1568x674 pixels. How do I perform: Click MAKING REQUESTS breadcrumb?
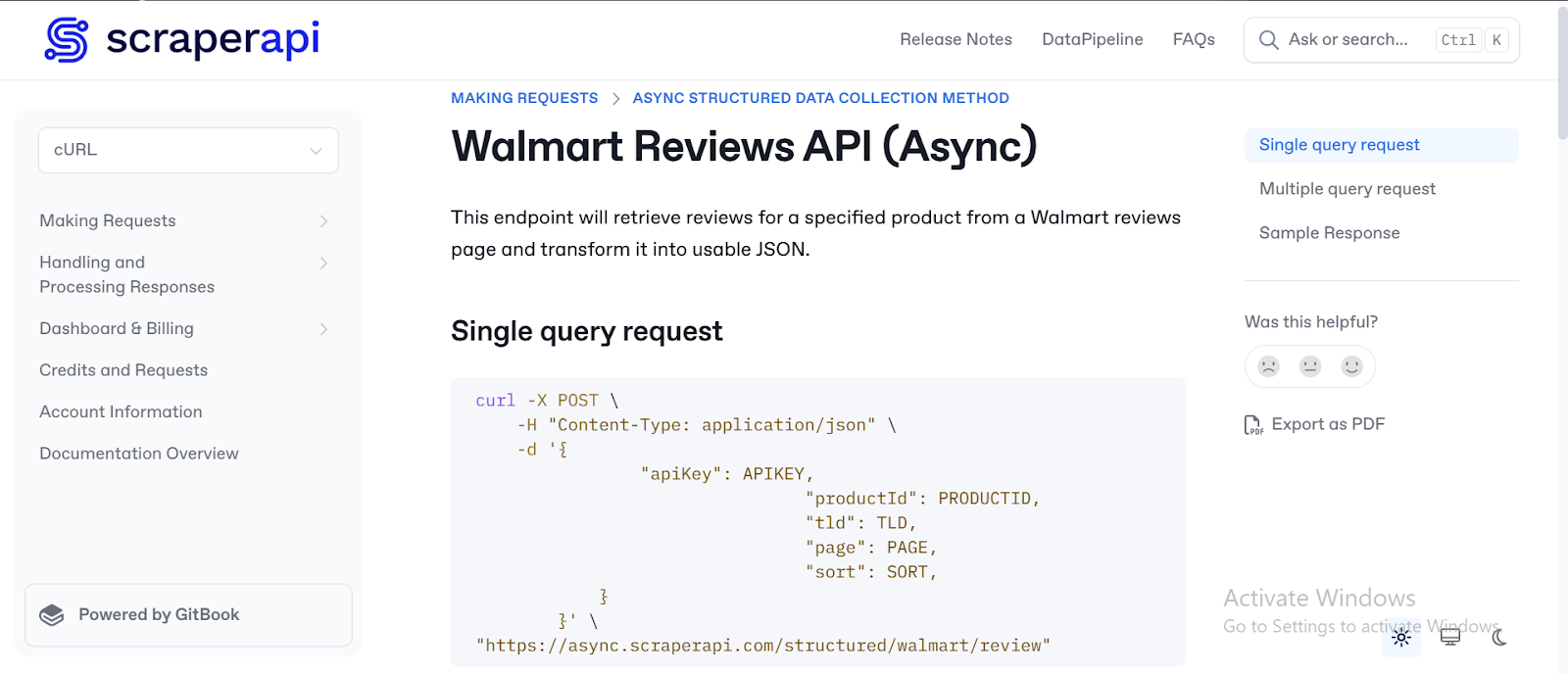pos(524,98)
